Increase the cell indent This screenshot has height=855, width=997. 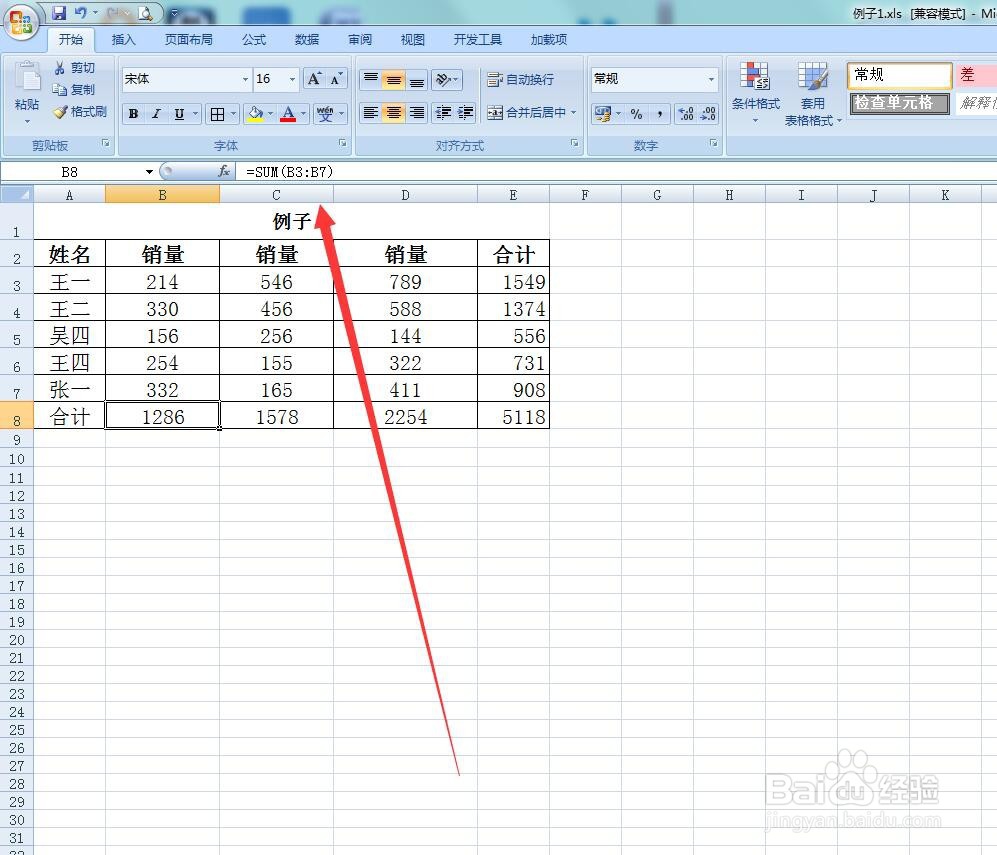click(x=465, y=113)
